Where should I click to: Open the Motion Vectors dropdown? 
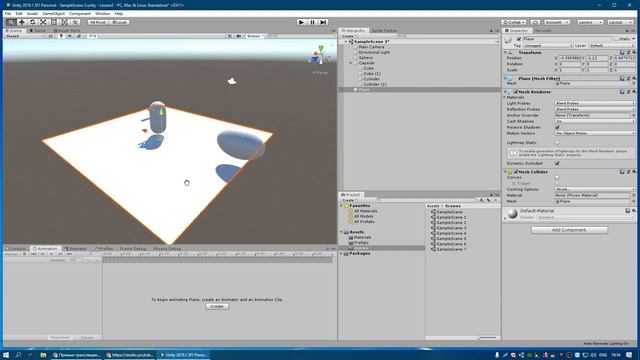[595, 133]
